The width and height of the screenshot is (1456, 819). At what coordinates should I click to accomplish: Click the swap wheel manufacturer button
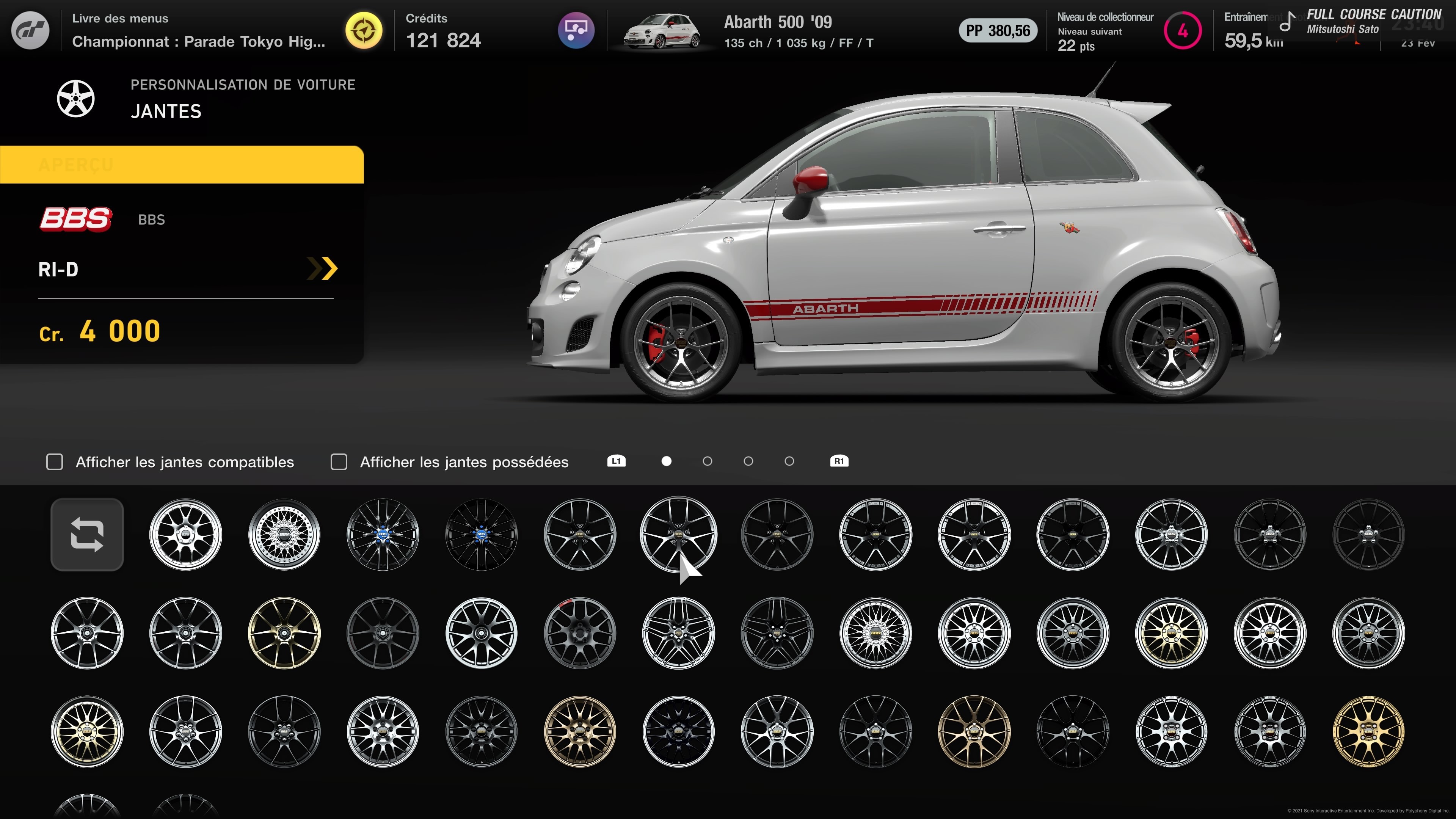87,534
